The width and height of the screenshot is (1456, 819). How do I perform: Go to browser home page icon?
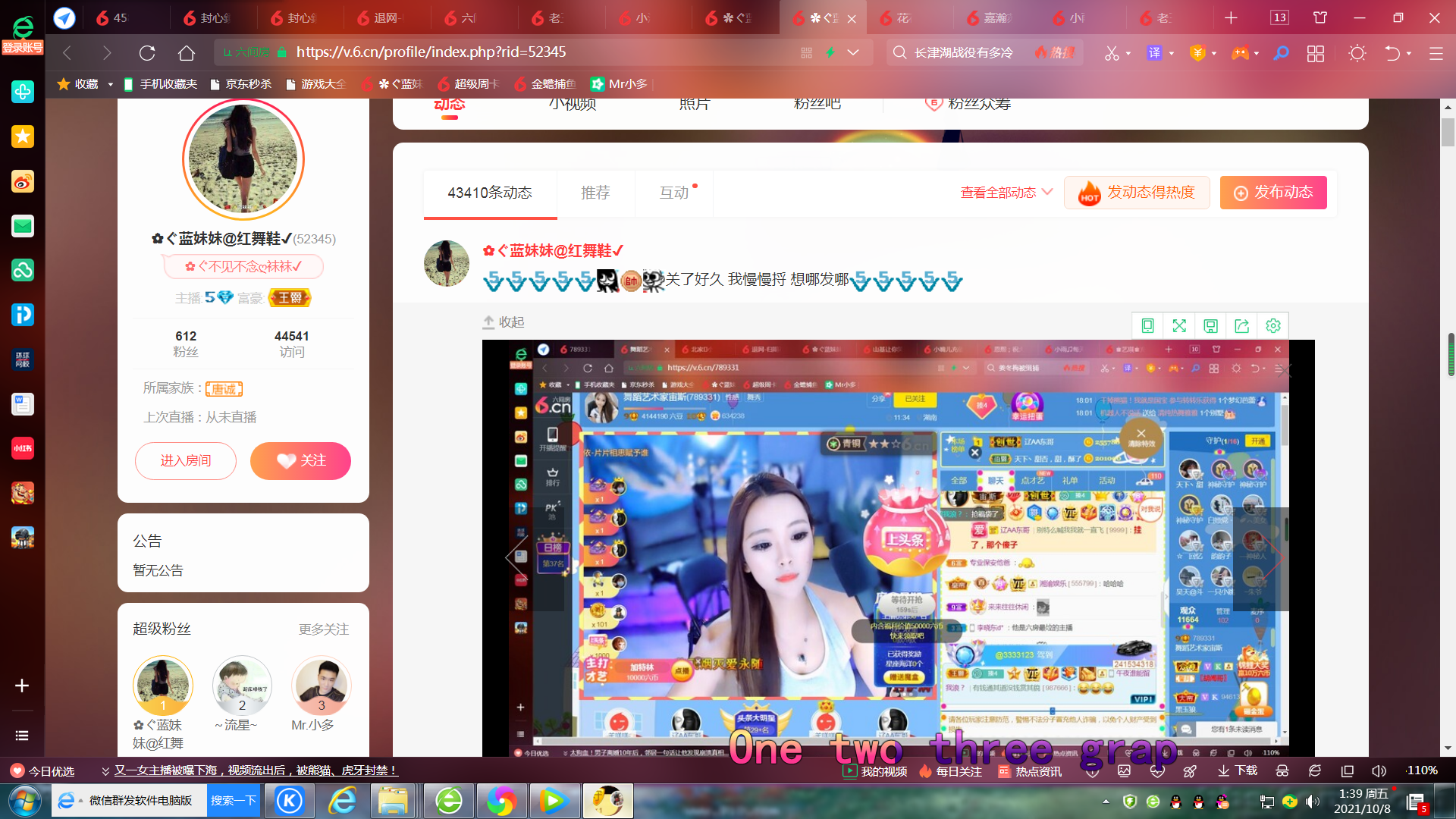(187, 53)
